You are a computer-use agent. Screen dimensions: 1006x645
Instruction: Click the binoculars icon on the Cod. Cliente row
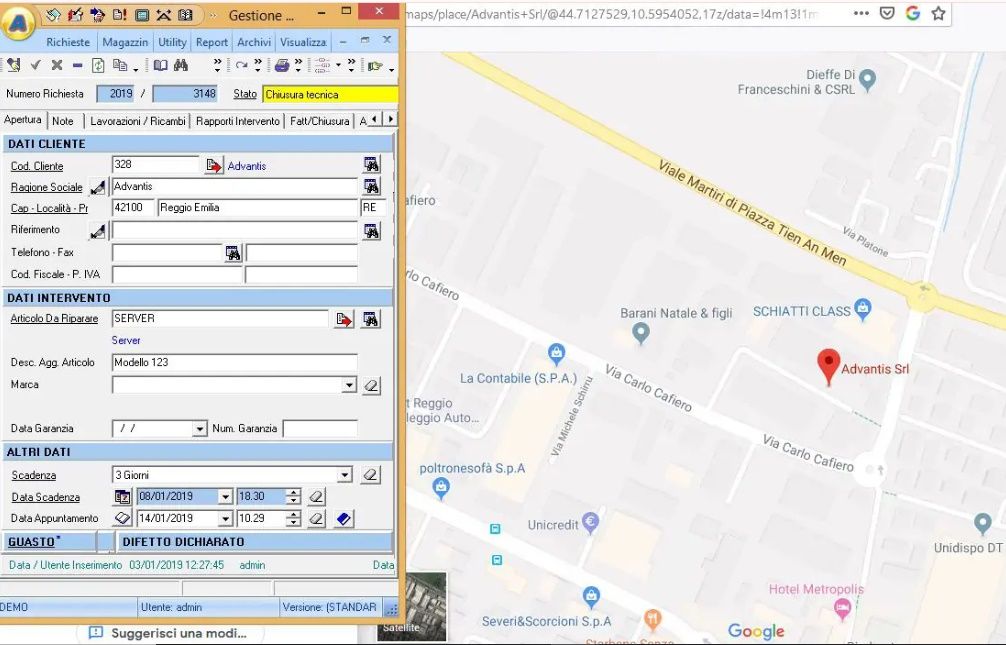pos(371,164)
